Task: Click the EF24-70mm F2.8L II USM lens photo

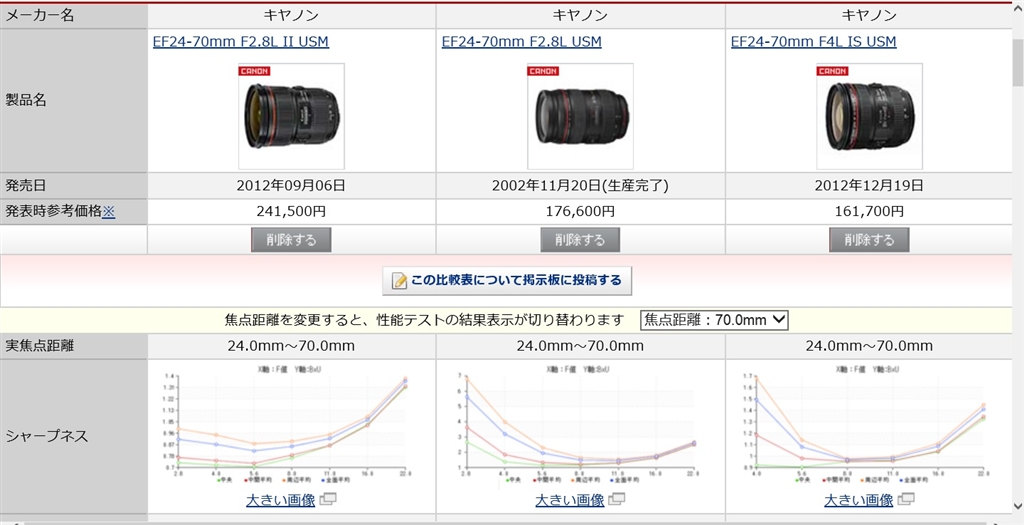Action: tap(291, 116)
